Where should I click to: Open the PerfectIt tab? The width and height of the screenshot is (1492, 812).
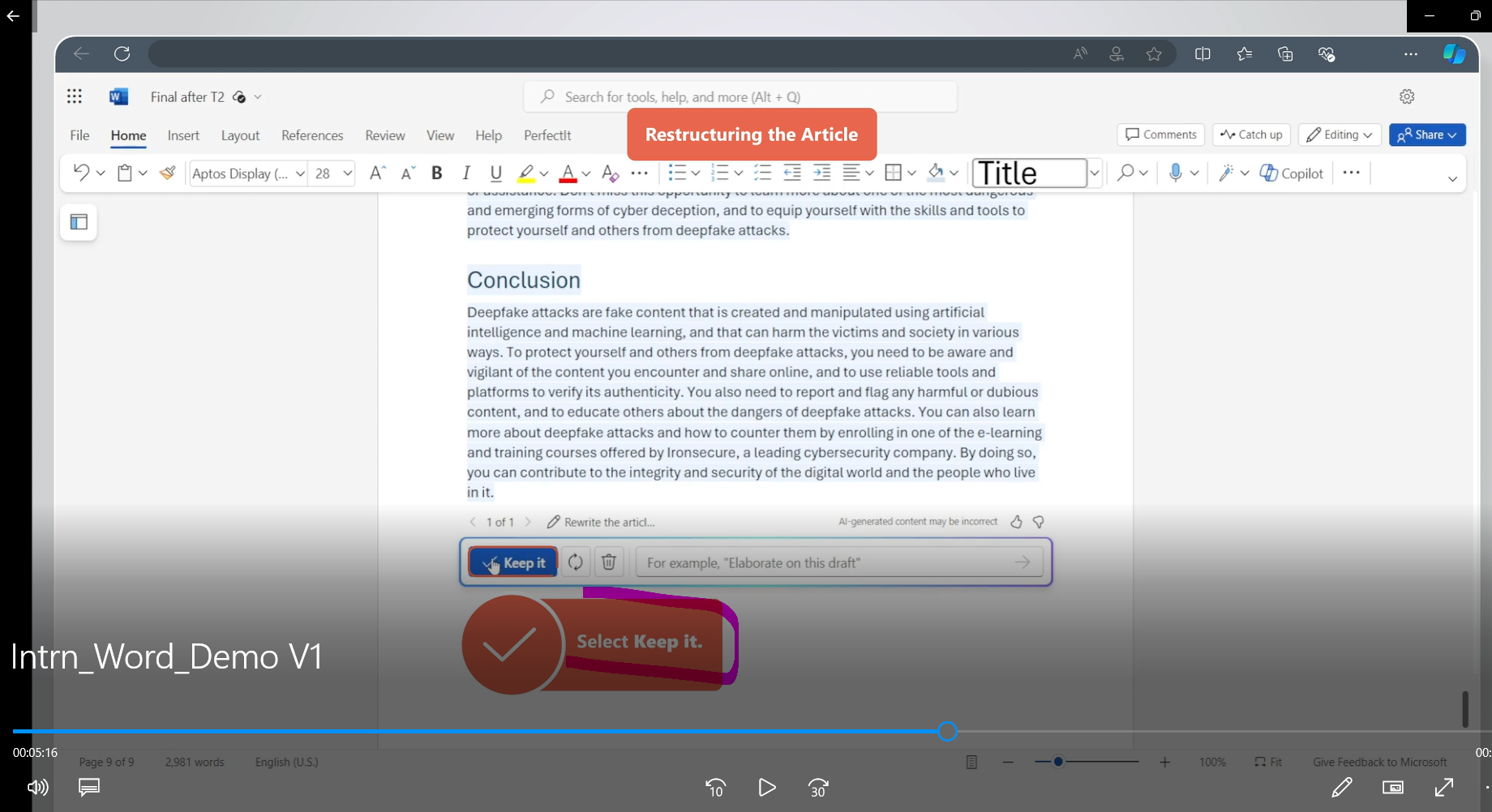pyautogui.click(x=547, y=135)
